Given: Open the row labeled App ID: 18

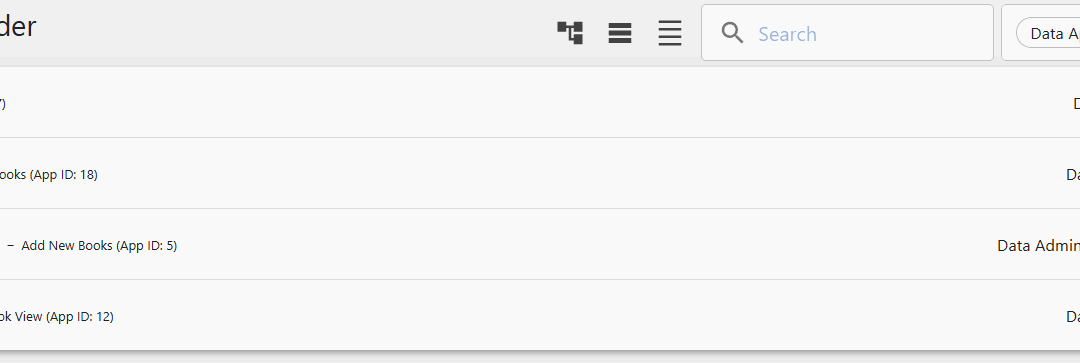Looking at the screenshot, I should tap(540, 174).
